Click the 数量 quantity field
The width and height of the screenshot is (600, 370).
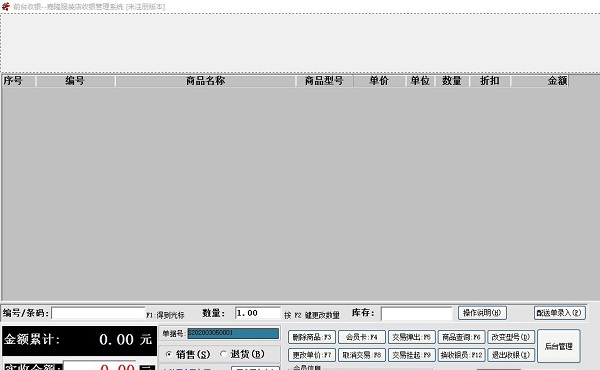pos(258,313)
